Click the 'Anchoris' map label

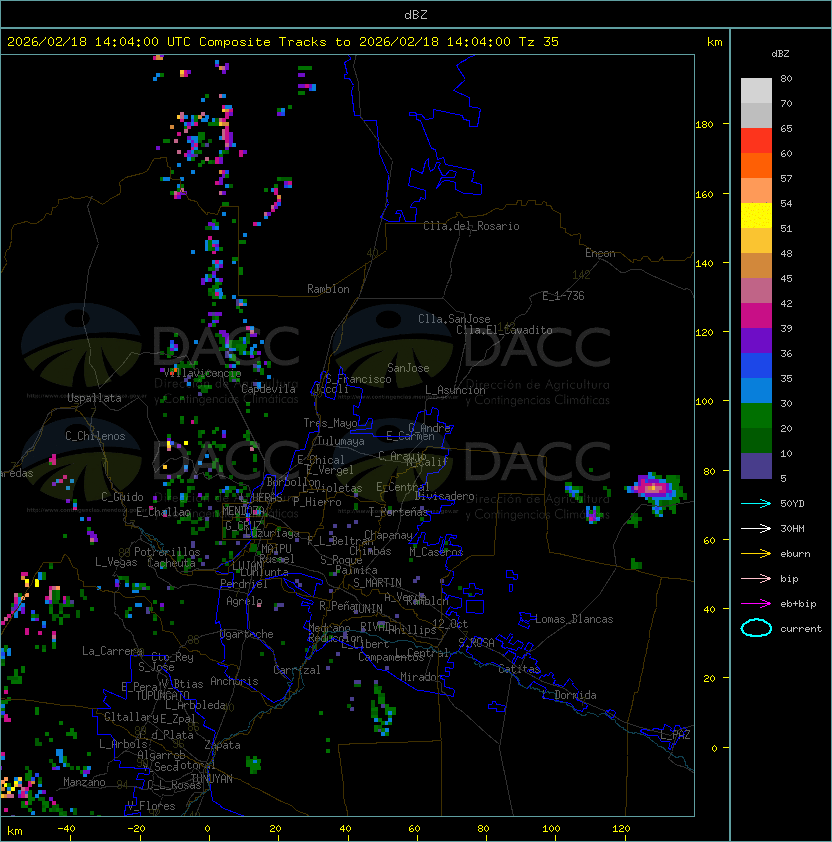pyautogui.click(x=234, y=681)
